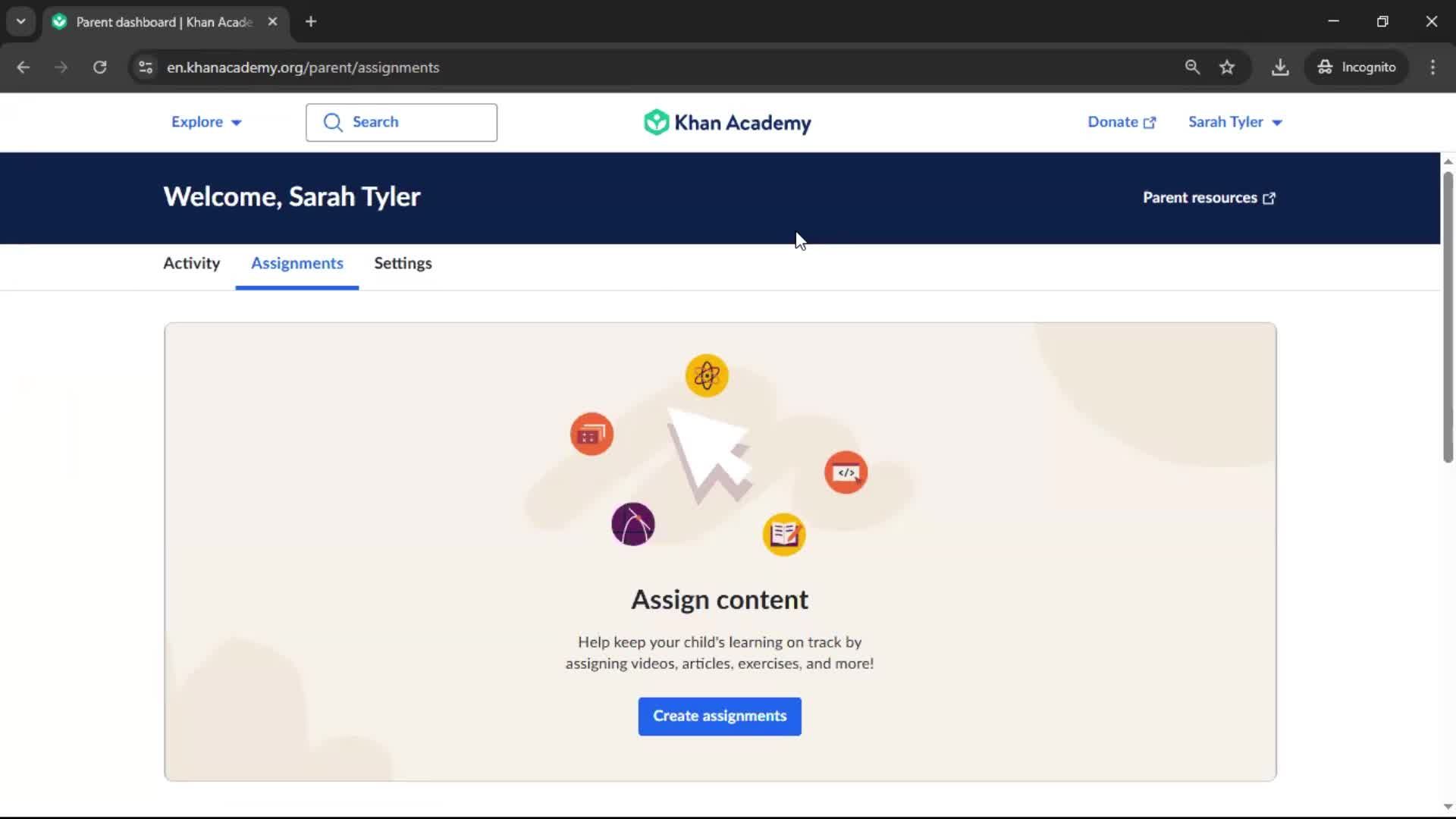Open a new tab with plus icon
1456x819 pixels.
click(x=311, y=22)
